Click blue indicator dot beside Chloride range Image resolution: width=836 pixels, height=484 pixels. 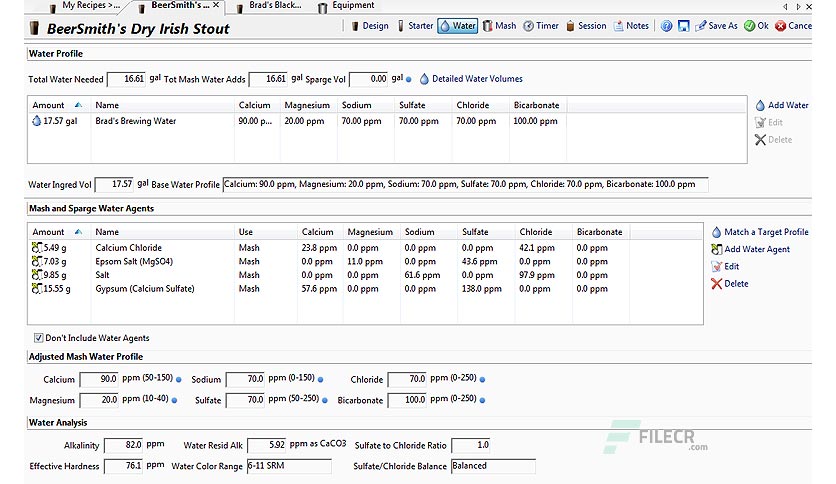(483, 380)
